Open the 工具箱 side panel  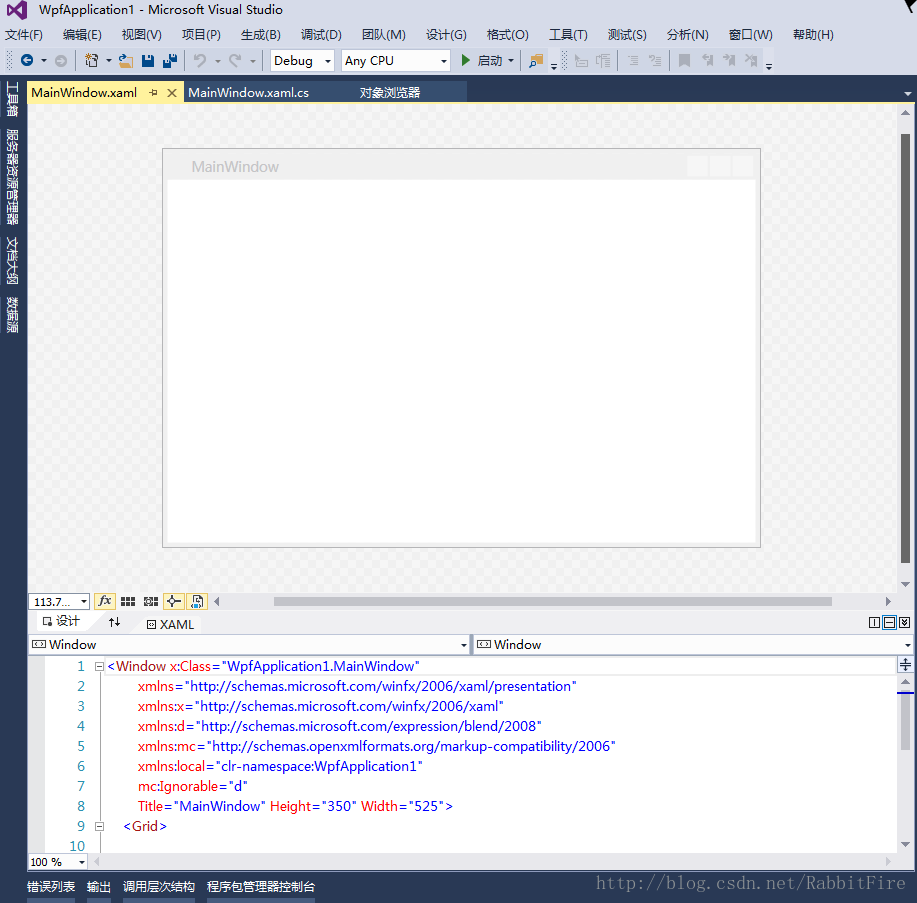12,99
